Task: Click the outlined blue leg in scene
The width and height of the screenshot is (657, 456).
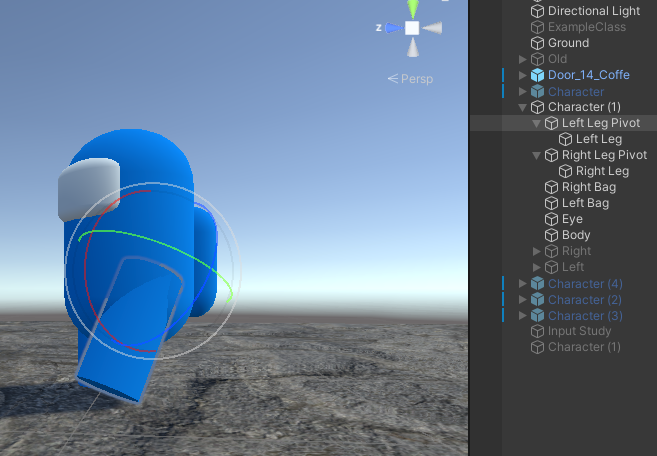Action: tap(130, 331)
